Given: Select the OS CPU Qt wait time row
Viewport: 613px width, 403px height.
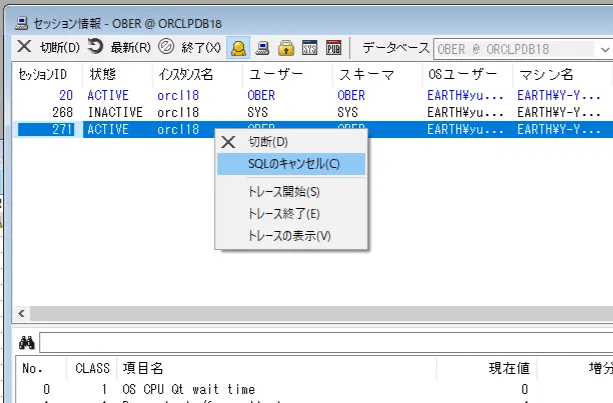Looking at the screenshot, I should (314, 389).
